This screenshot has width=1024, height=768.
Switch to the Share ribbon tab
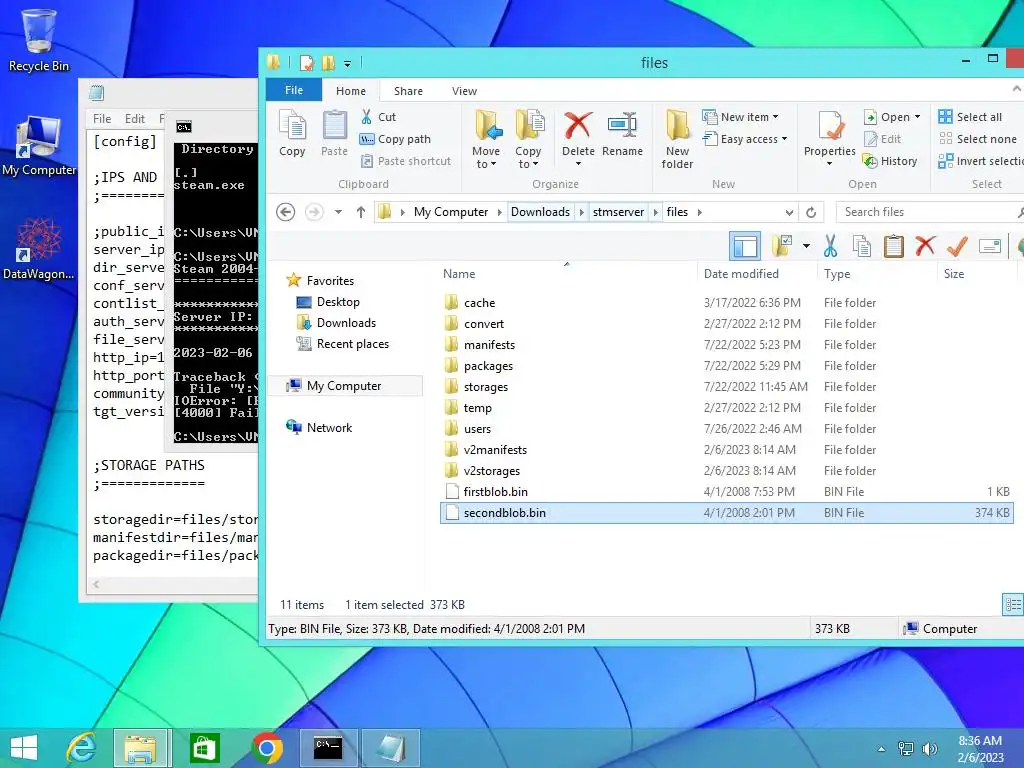click(x=408, y=91)
